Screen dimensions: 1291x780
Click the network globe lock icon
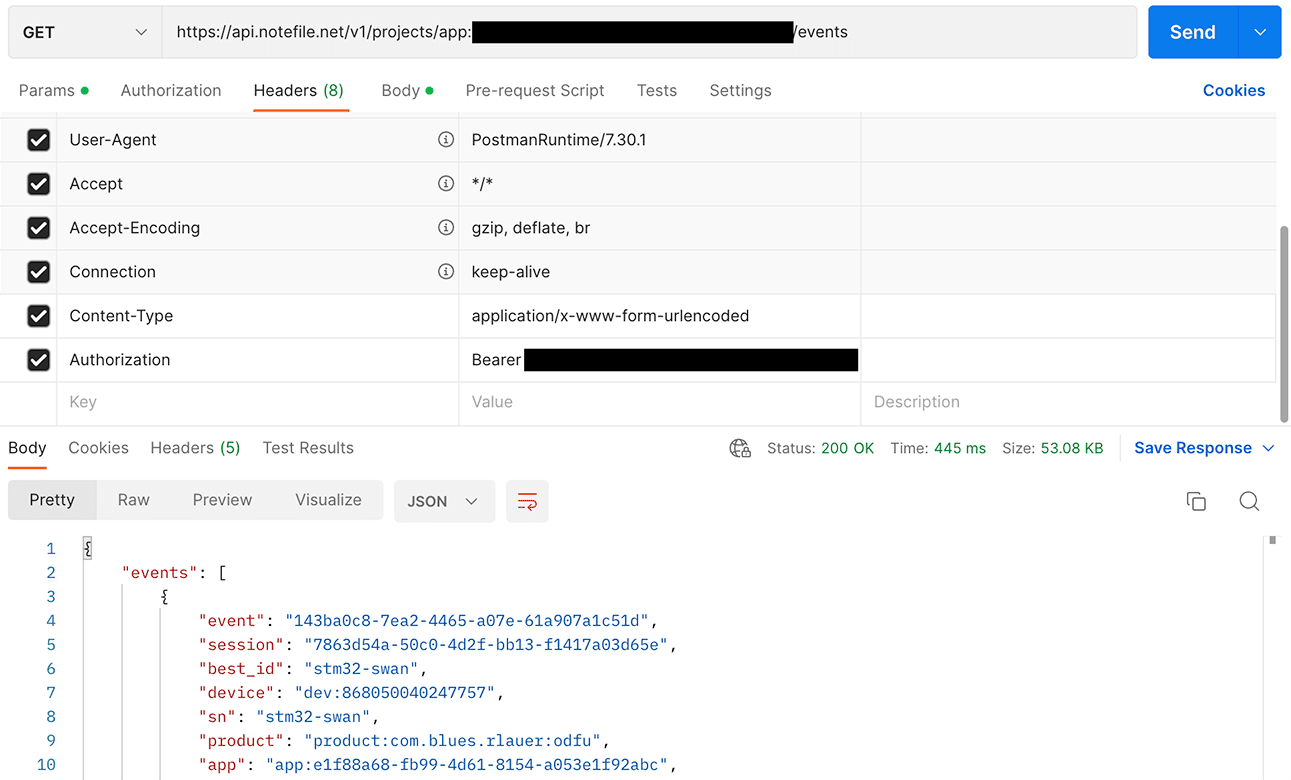click(740, 448)
